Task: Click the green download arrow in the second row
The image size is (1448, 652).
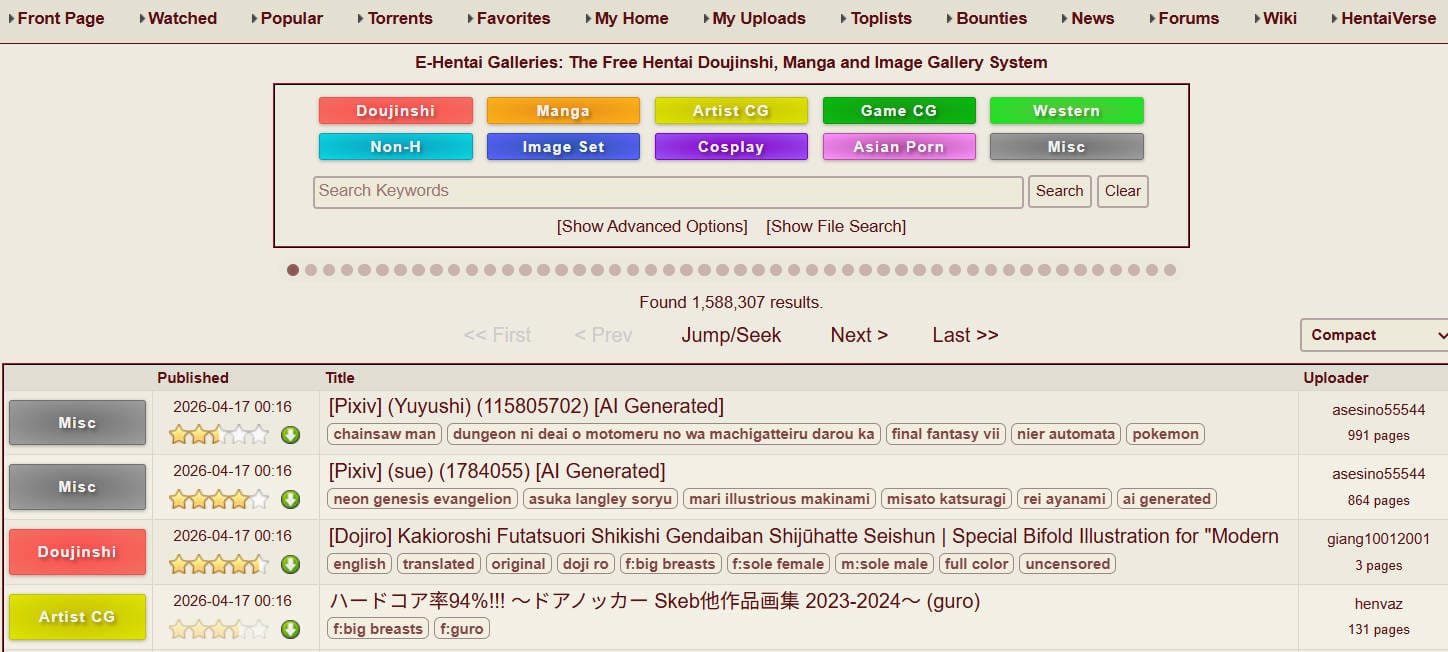Action: (x=290, y=500)
